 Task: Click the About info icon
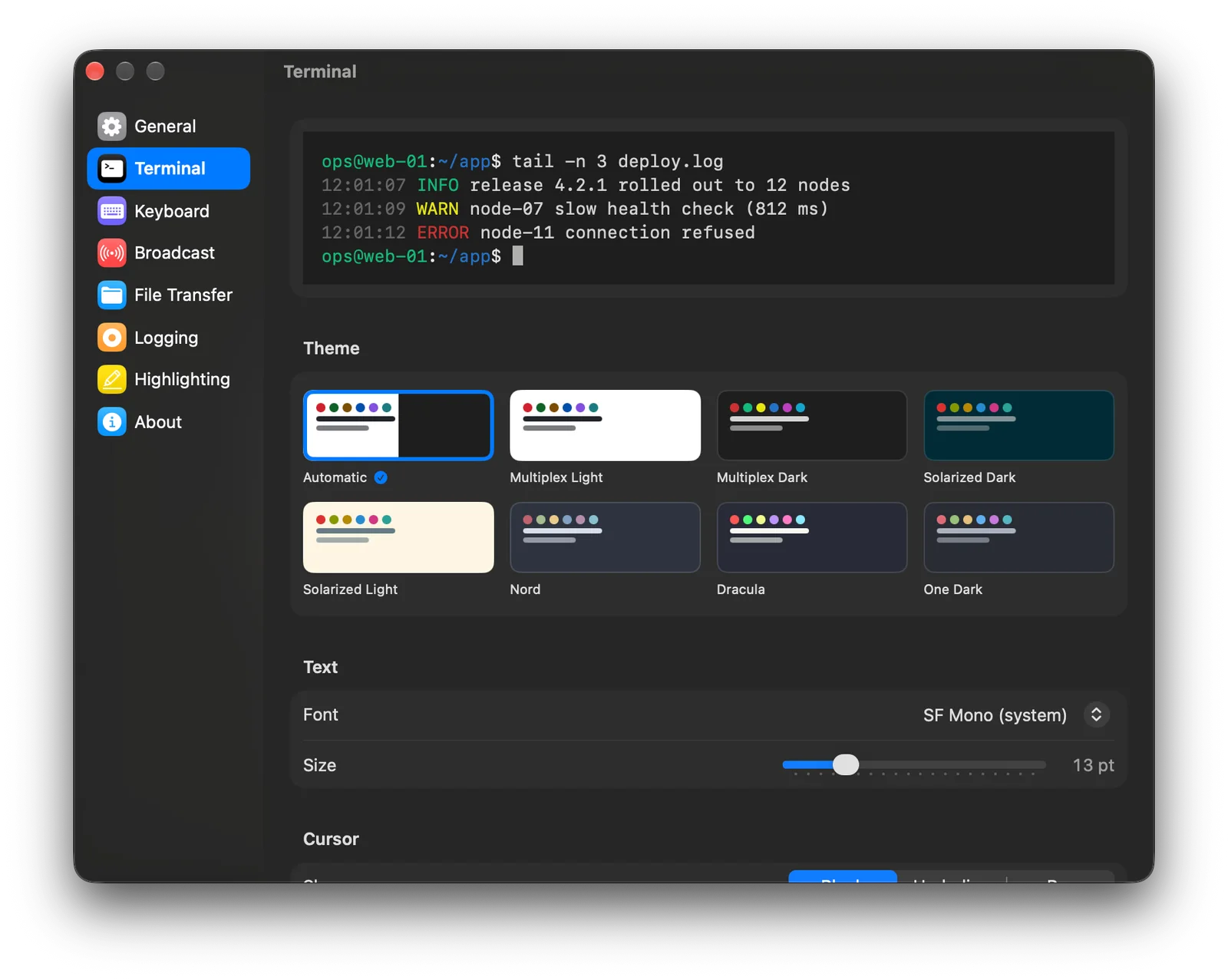point(112,422)
